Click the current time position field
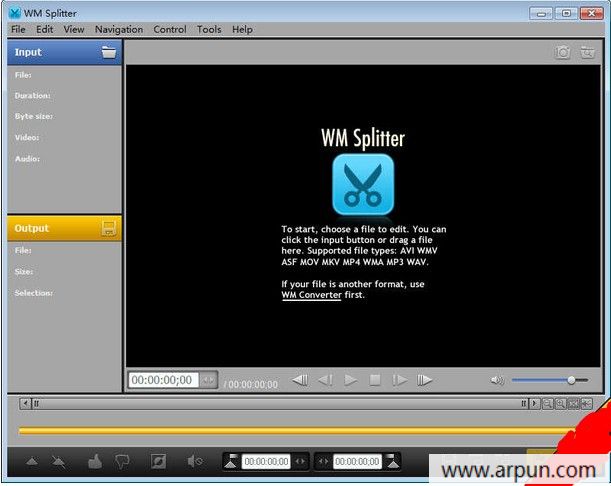This screenshot has height=486, width=611. pyautogui.click(x=163, y=380)
